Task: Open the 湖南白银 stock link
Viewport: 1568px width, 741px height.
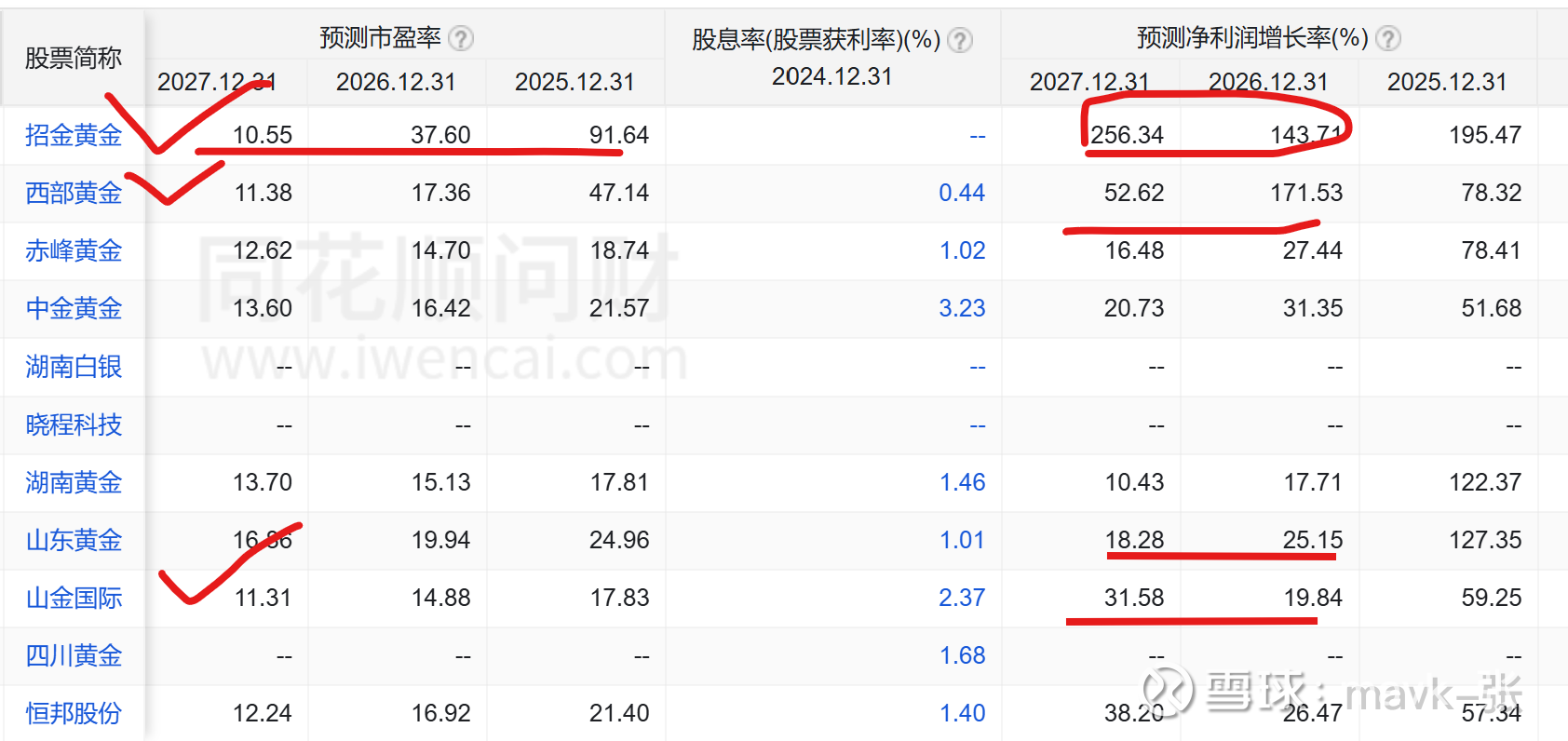Action: click(74, 367)
